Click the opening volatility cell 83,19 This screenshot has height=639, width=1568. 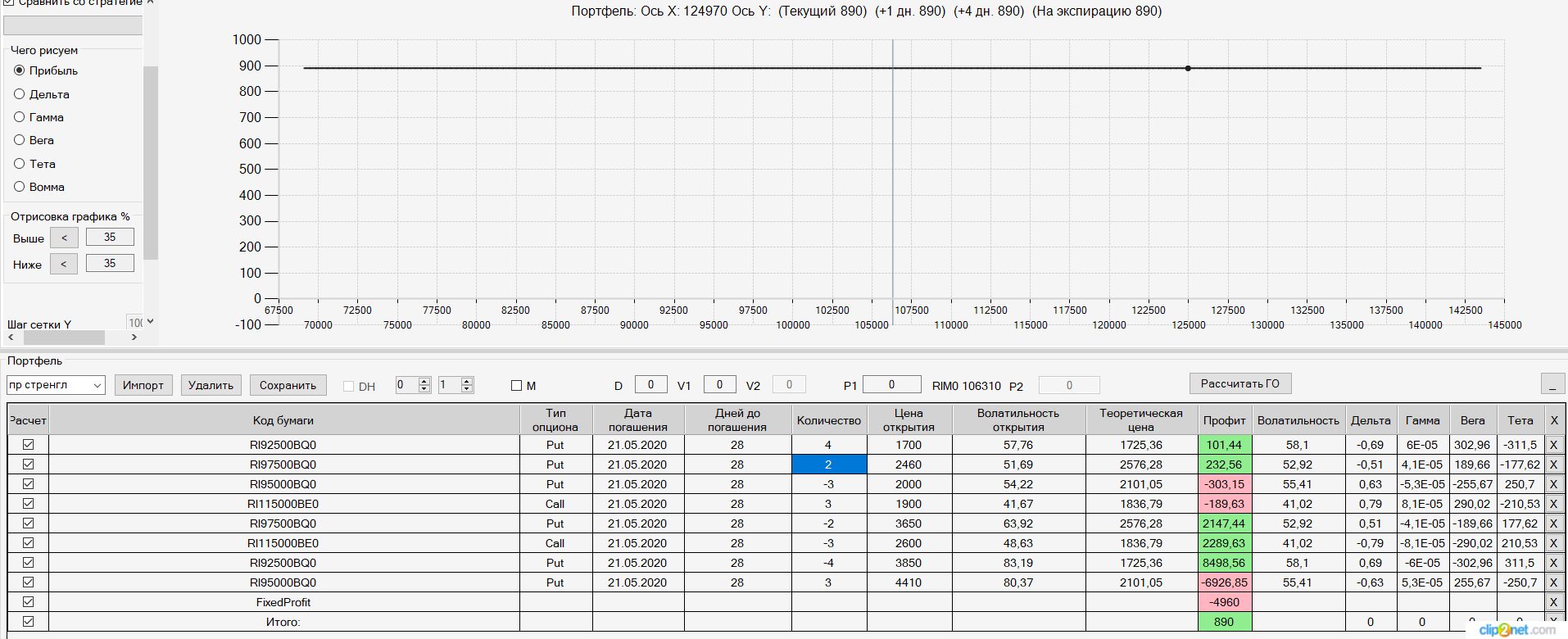[1018, 563]
